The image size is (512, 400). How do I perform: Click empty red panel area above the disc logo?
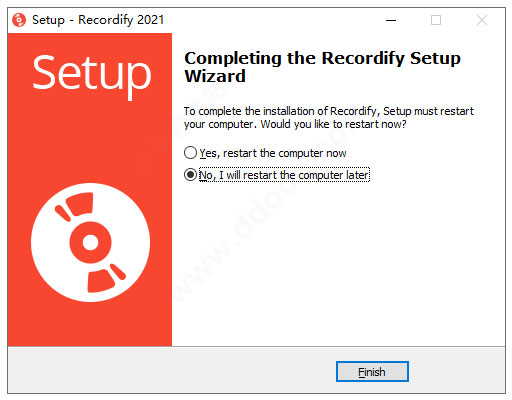[90, 140]
